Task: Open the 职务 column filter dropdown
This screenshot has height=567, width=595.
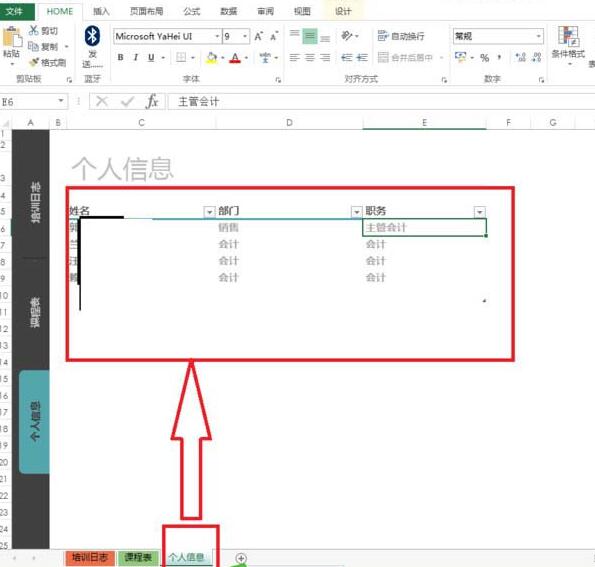Action: 480,211
